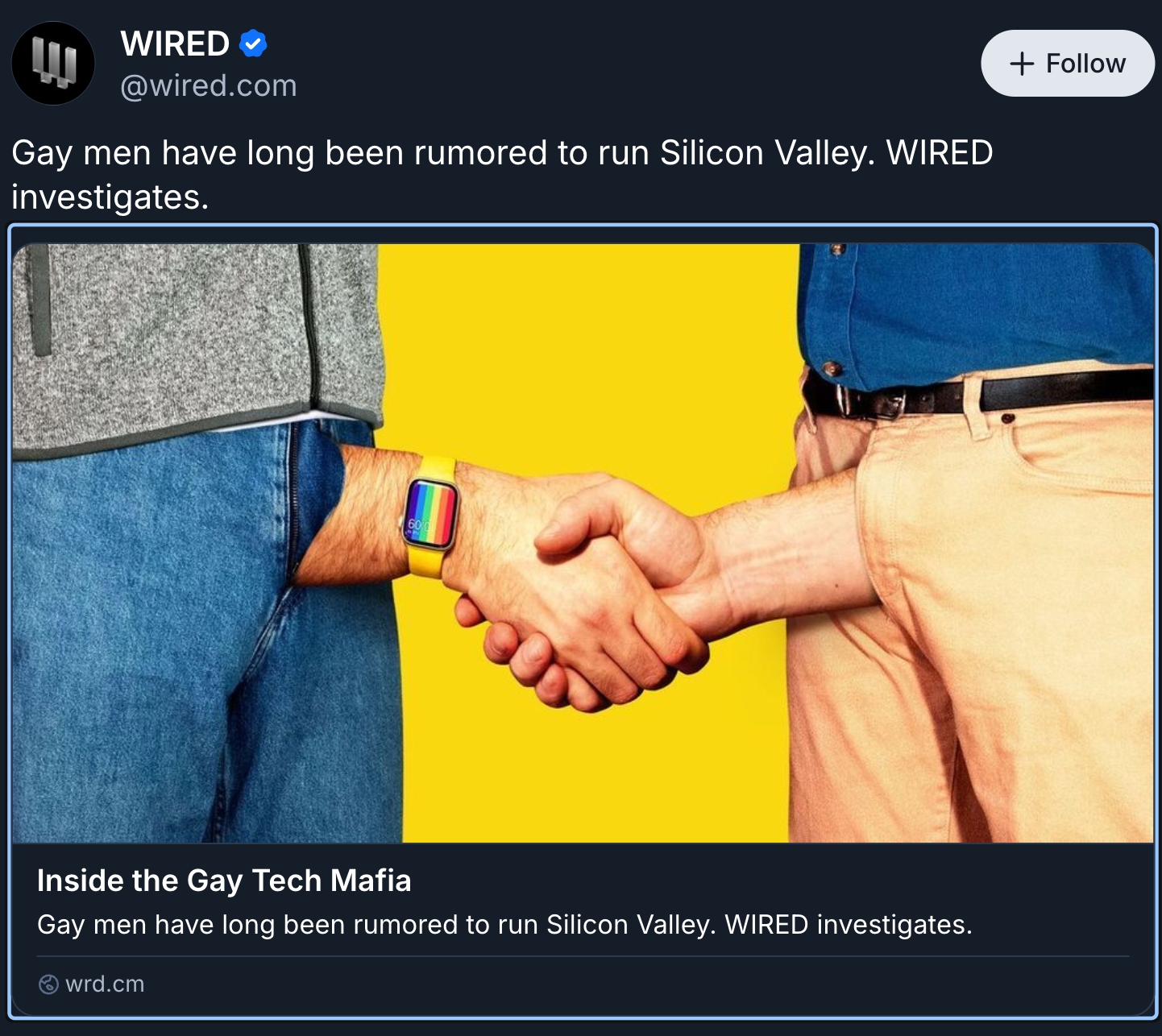This screenshot has width=1162, height=1036.
Task: Open the WIRED profile avatar logo
Action: click(x=53, y=64)
